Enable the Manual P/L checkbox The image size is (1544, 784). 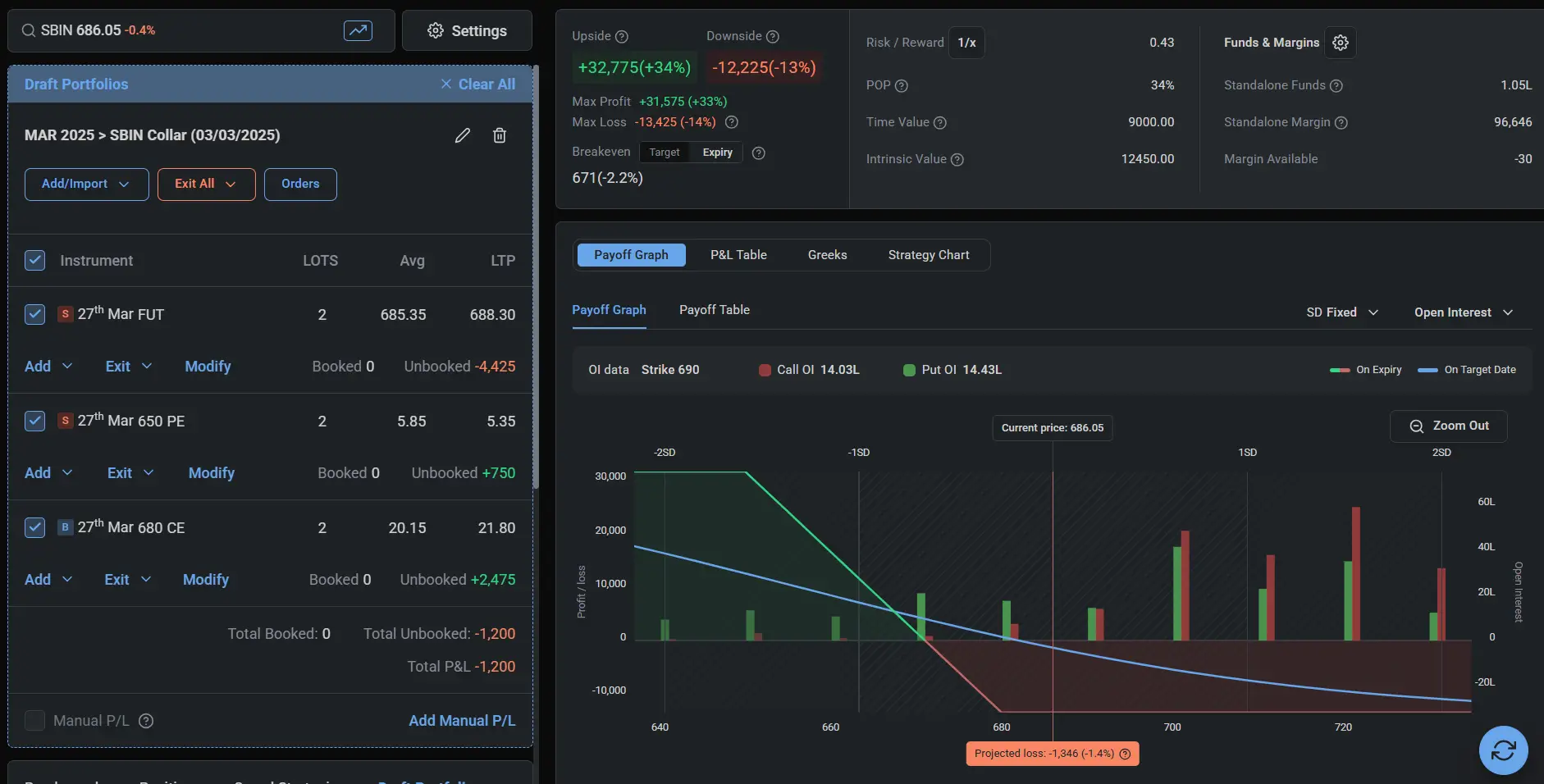[34, 721]
